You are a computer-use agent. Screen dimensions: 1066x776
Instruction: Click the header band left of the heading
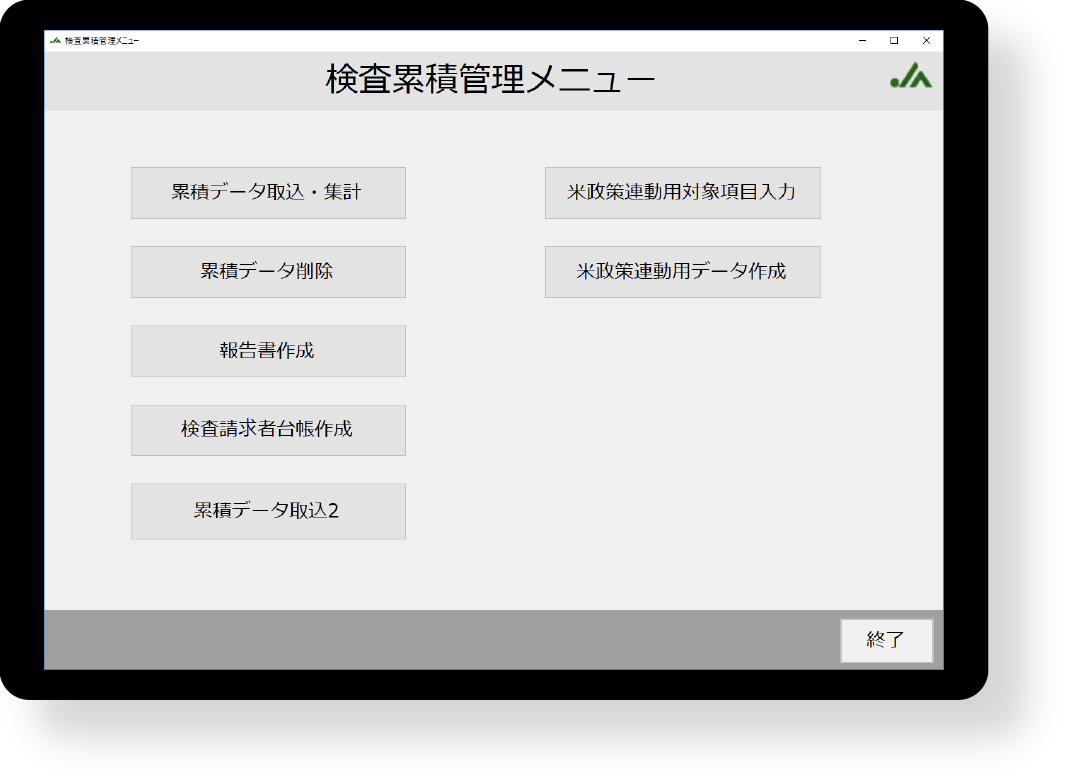point(180,80)
